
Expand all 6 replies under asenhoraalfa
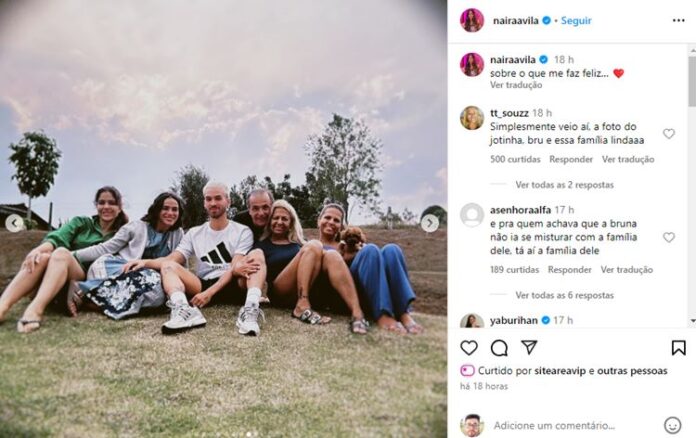point(565,295)
